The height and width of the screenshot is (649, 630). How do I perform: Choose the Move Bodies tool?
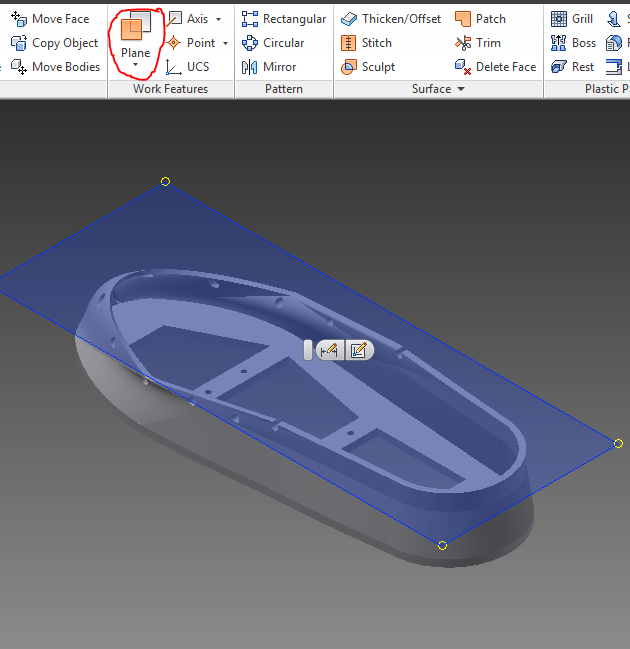(55, 67)
